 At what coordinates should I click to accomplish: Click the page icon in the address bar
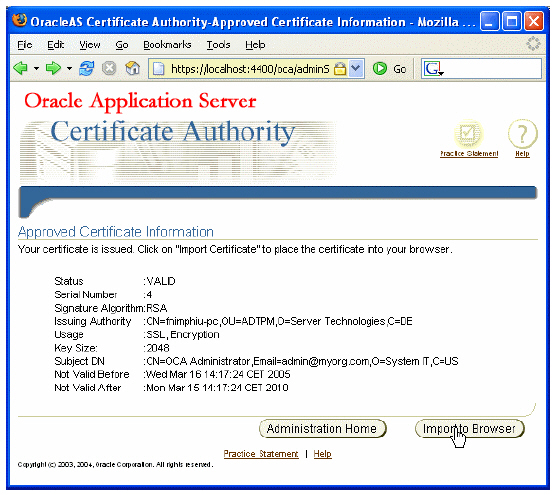point(159,69)
